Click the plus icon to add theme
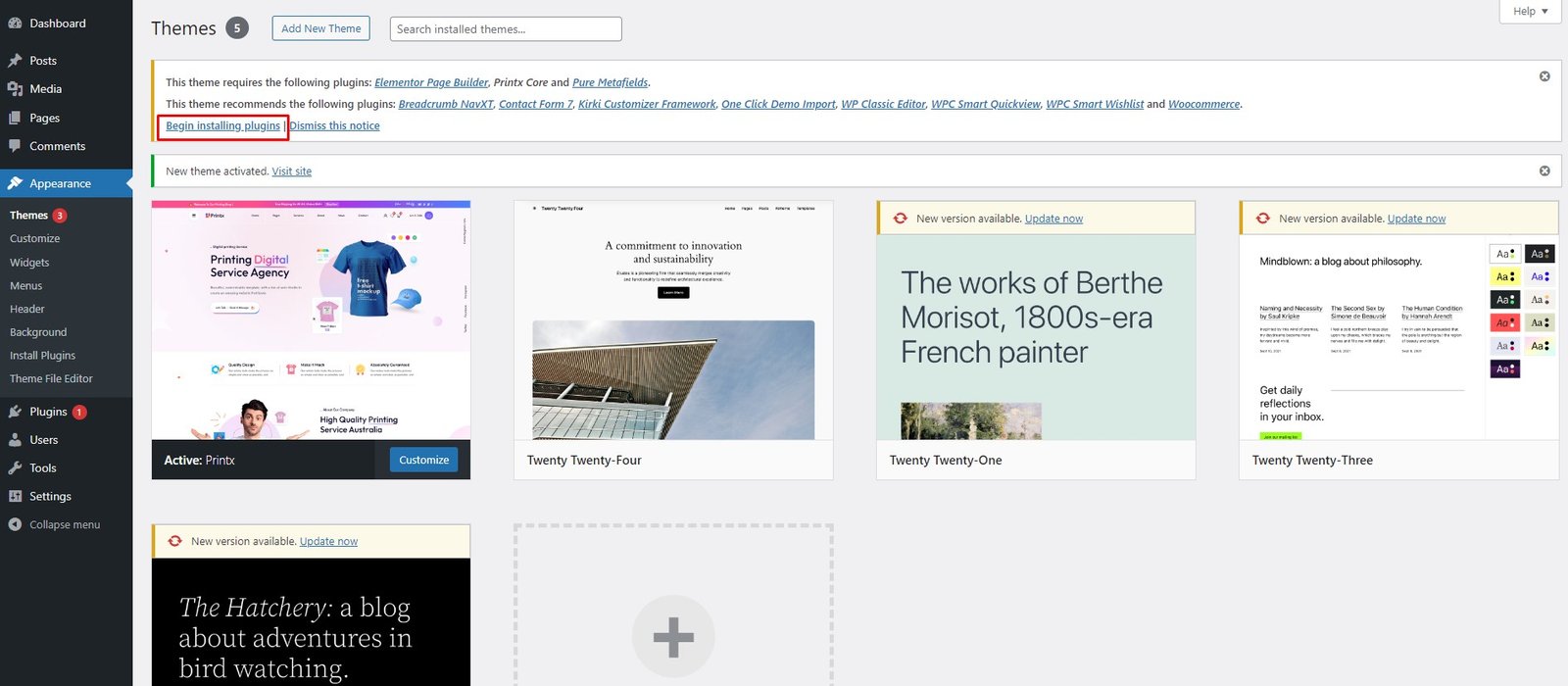The width and height of the screenshot is (1568, 686). [673, 637]
